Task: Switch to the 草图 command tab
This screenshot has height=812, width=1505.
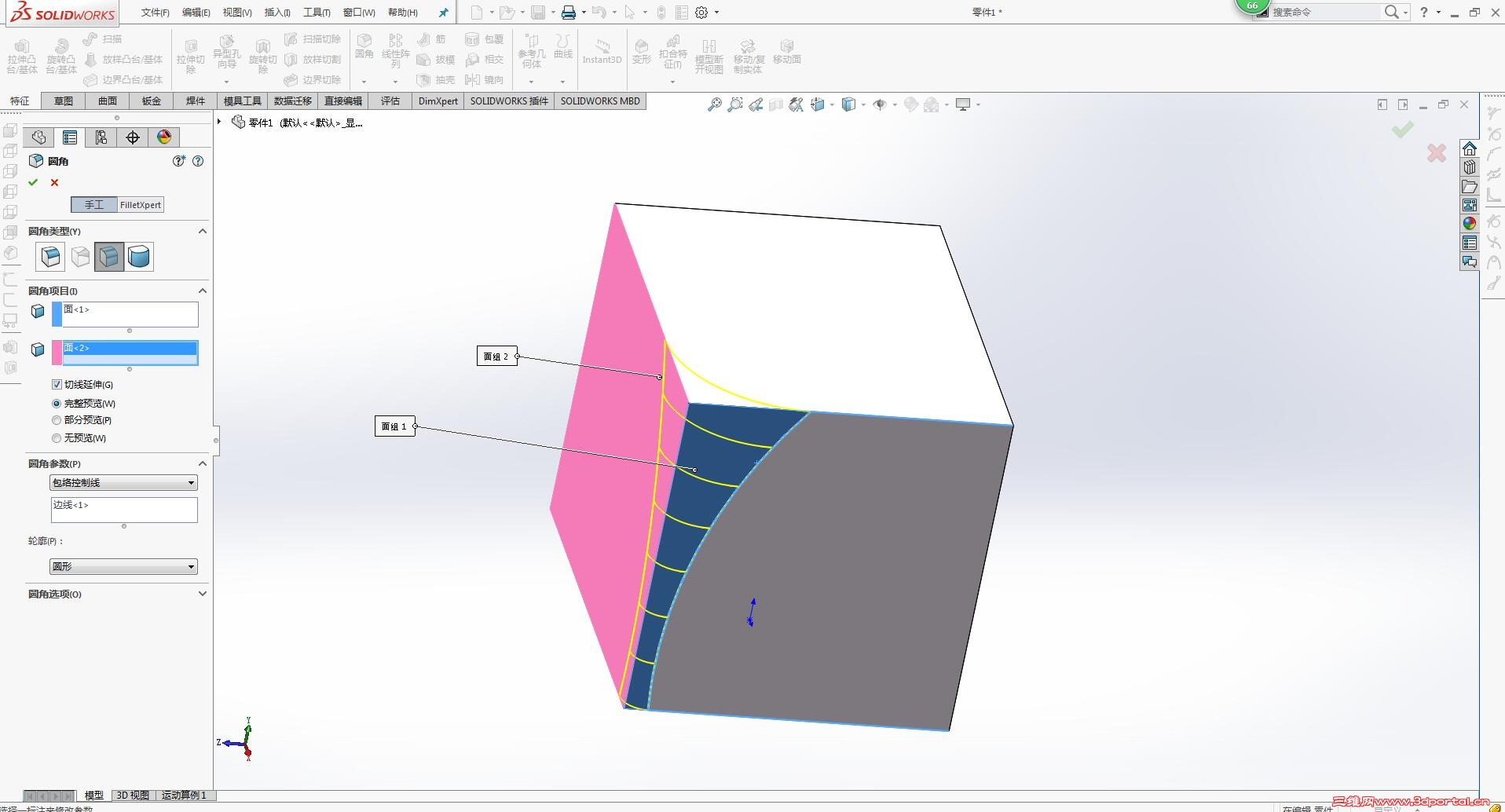Action: click(64, 101)
